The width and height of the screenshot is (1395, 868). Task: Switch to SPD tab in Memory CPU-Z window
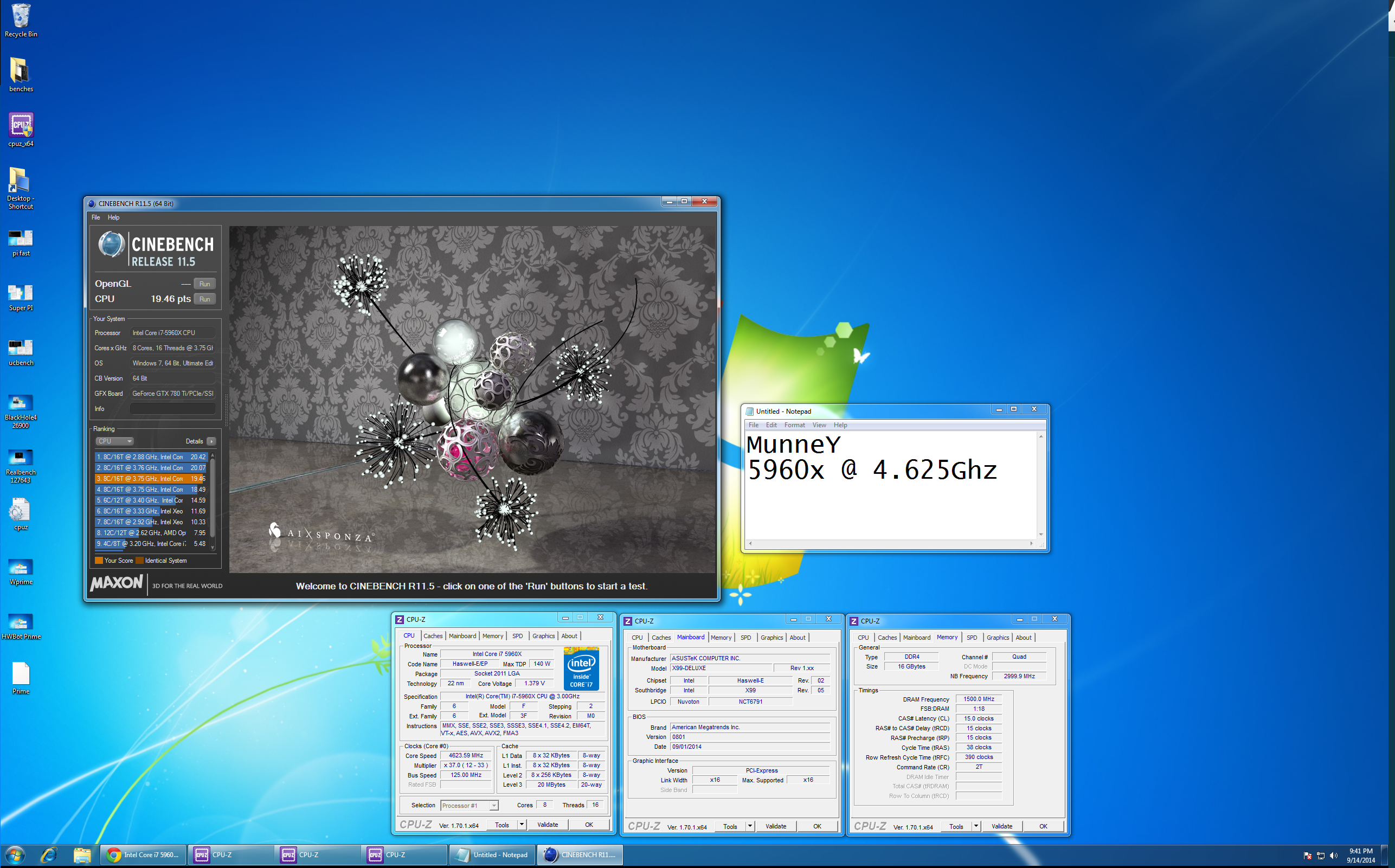pos(972,638)
